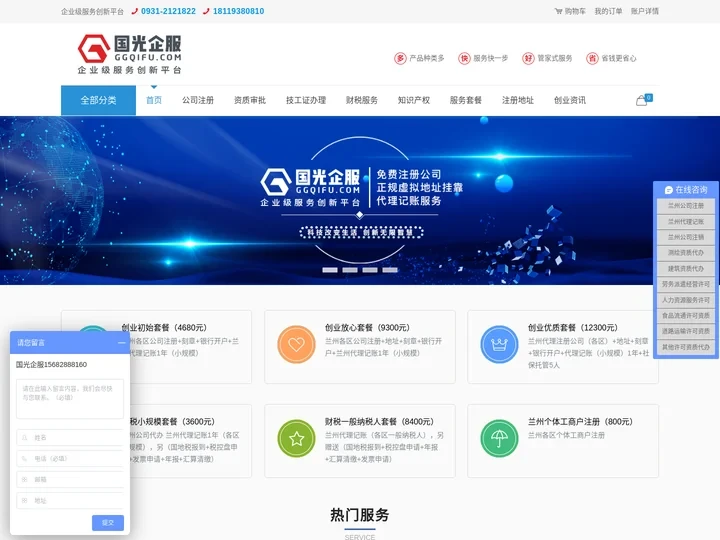Select second banner carousel indicator
The width and height of the screenshot is (720, 540).
pos(350,270)
